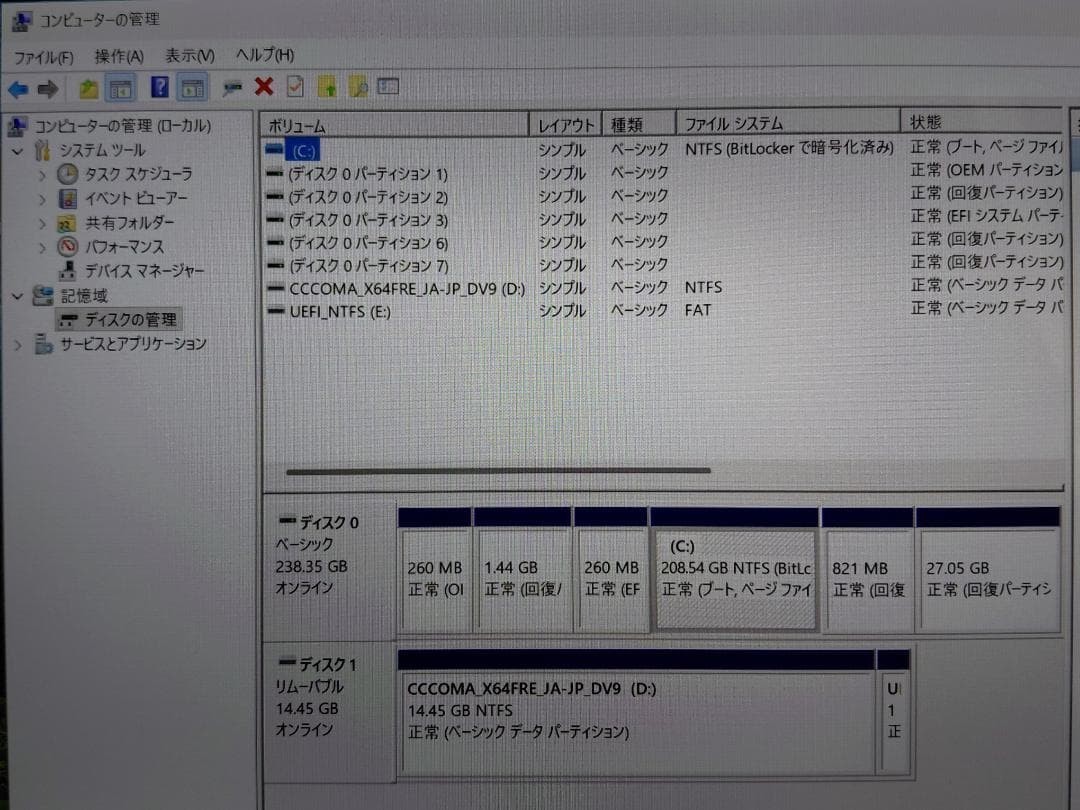
Task: Select the (C:) volume row
Action: tap(663, 149)
